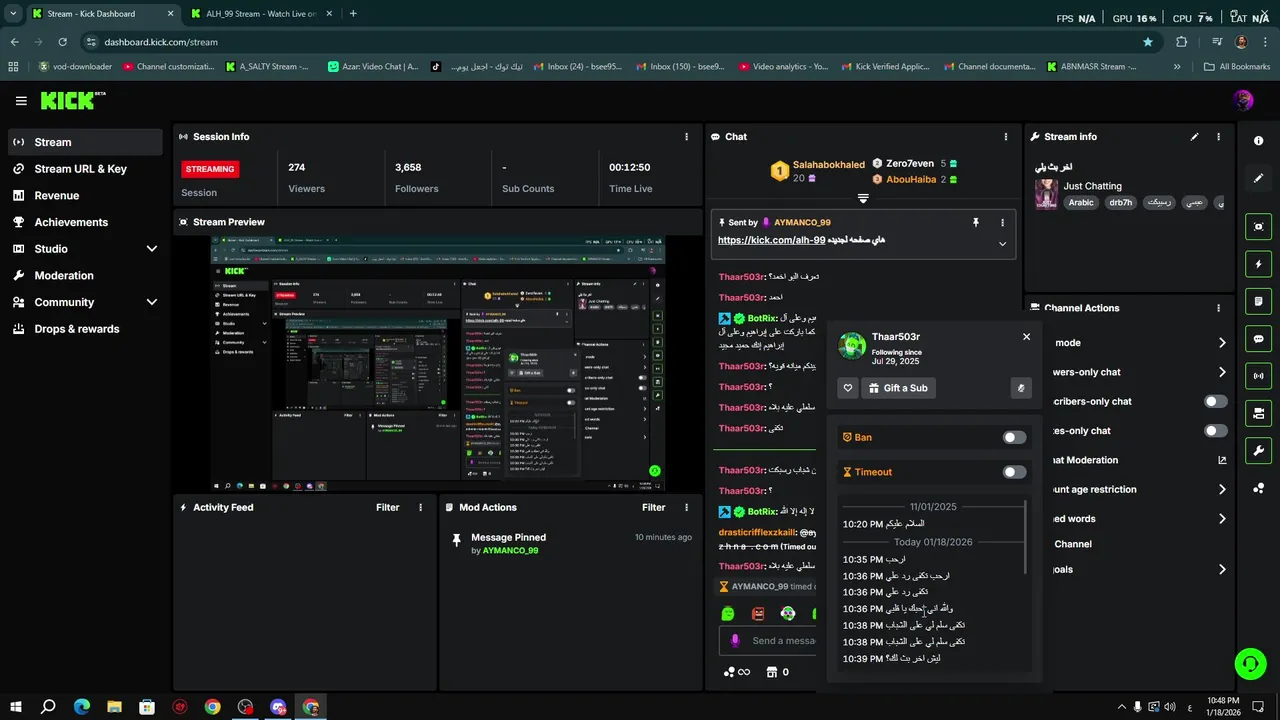Open the slow mode chevron
Viewport: 1280px width, 720px height.
coord(1222,343)
